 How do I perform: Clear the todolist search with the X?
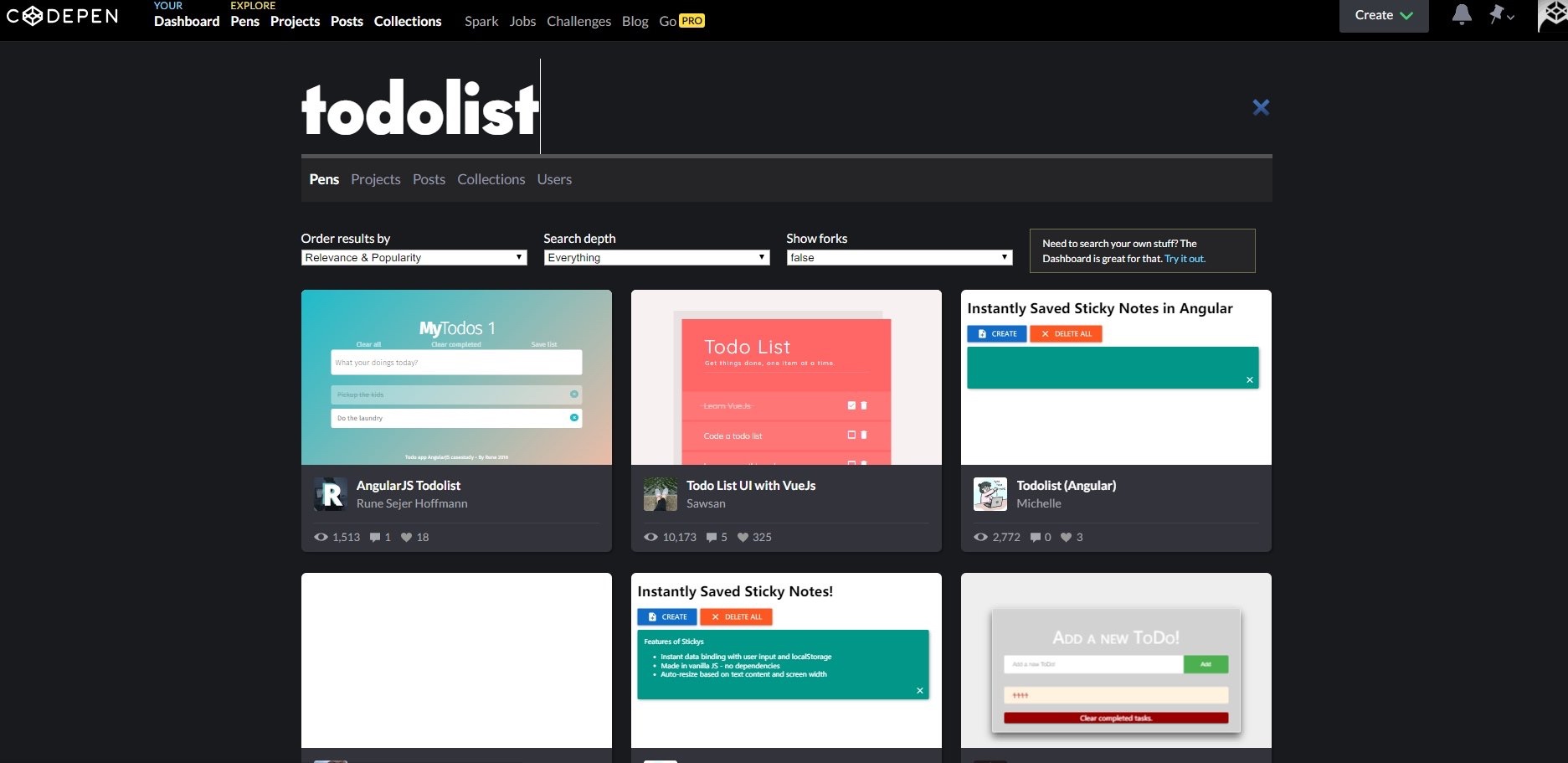[1261, 107]
